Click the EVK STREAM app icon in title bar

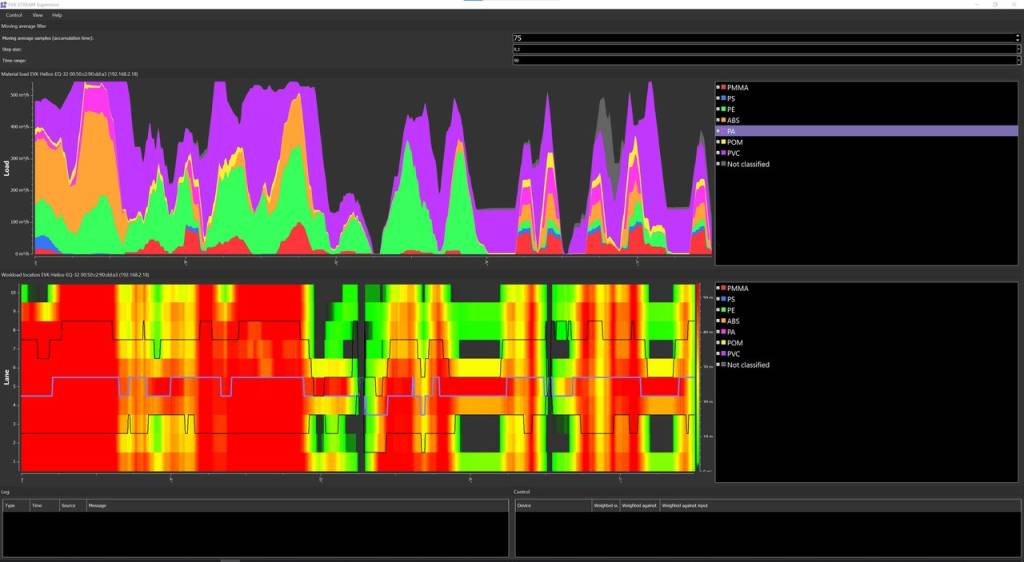pos(4,4)
